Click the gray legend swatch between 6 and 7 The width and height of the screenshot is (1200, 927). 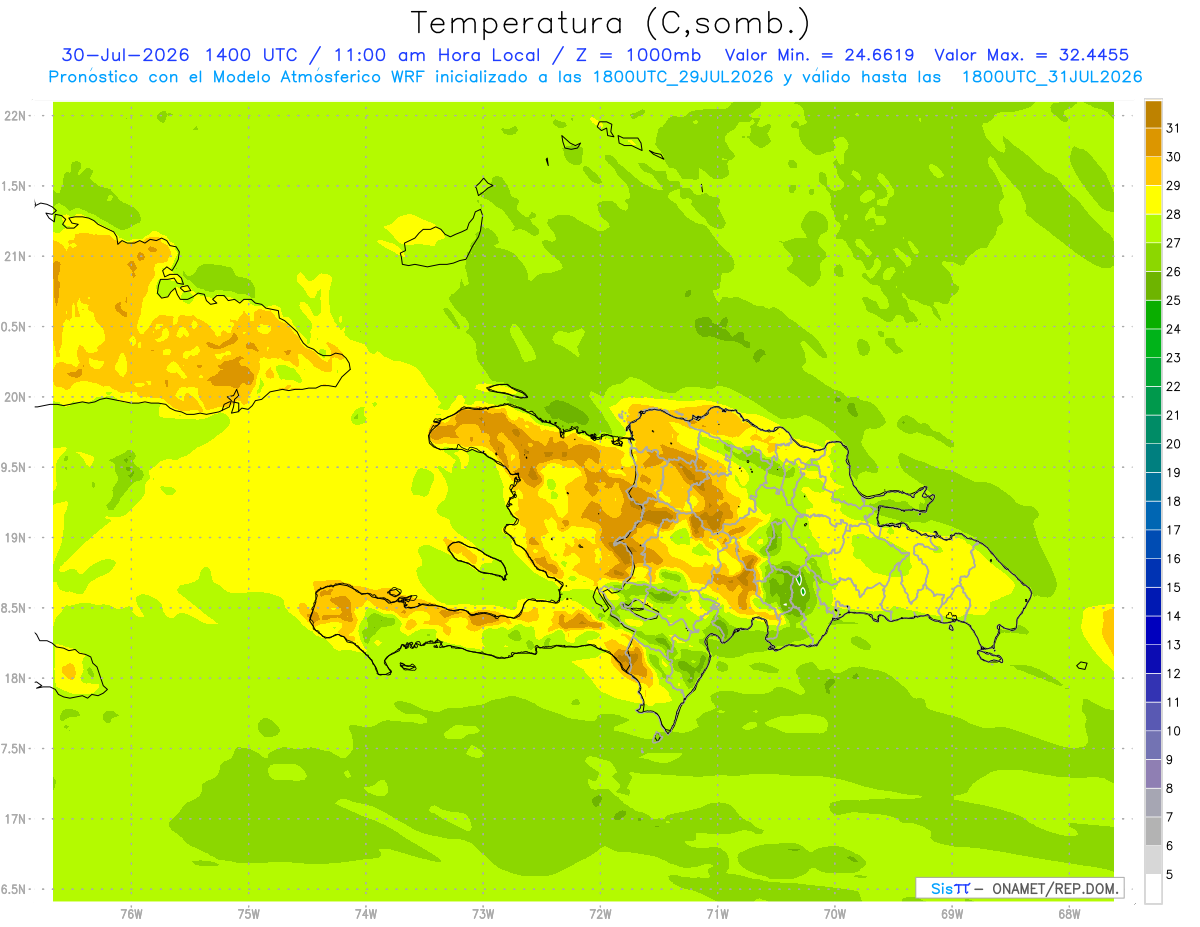[1153, 831]
